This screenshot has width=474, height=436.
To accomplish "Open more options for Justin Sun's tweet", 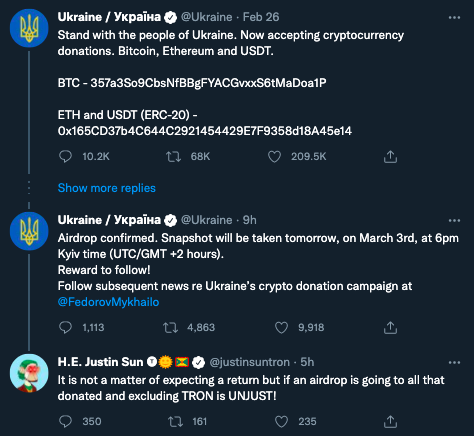I will [x=454, y=362].
